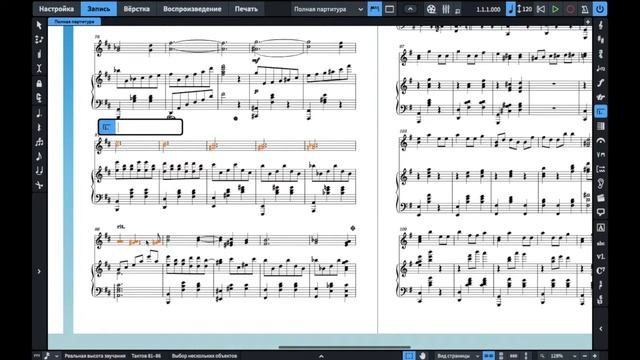640x360 pixels.
Task: Click the chord symbols C7 tool
Action: [x=600, y=271]
